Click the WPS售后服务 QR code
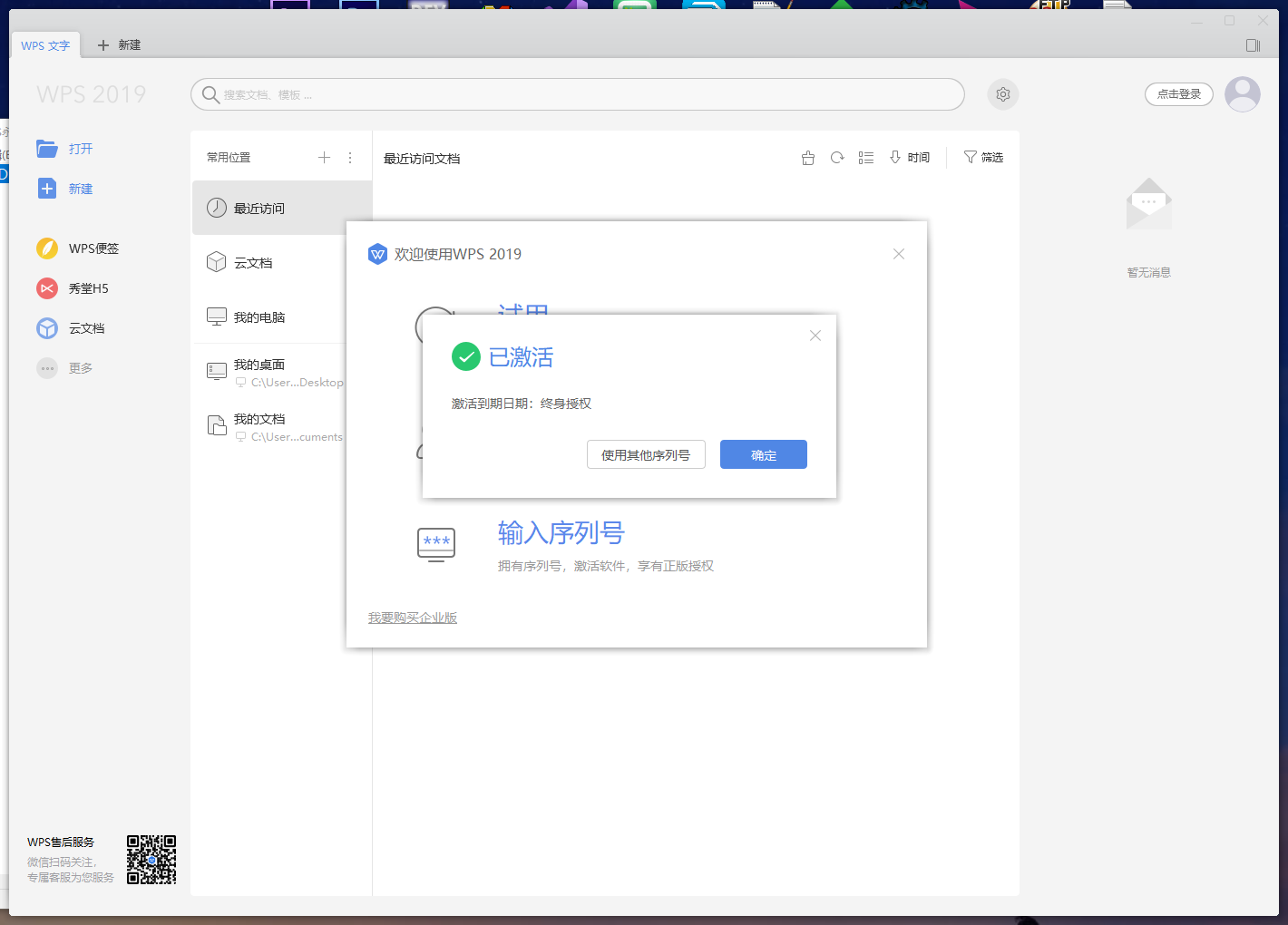This screenshot has width=1288, height=925. point(151,860)
